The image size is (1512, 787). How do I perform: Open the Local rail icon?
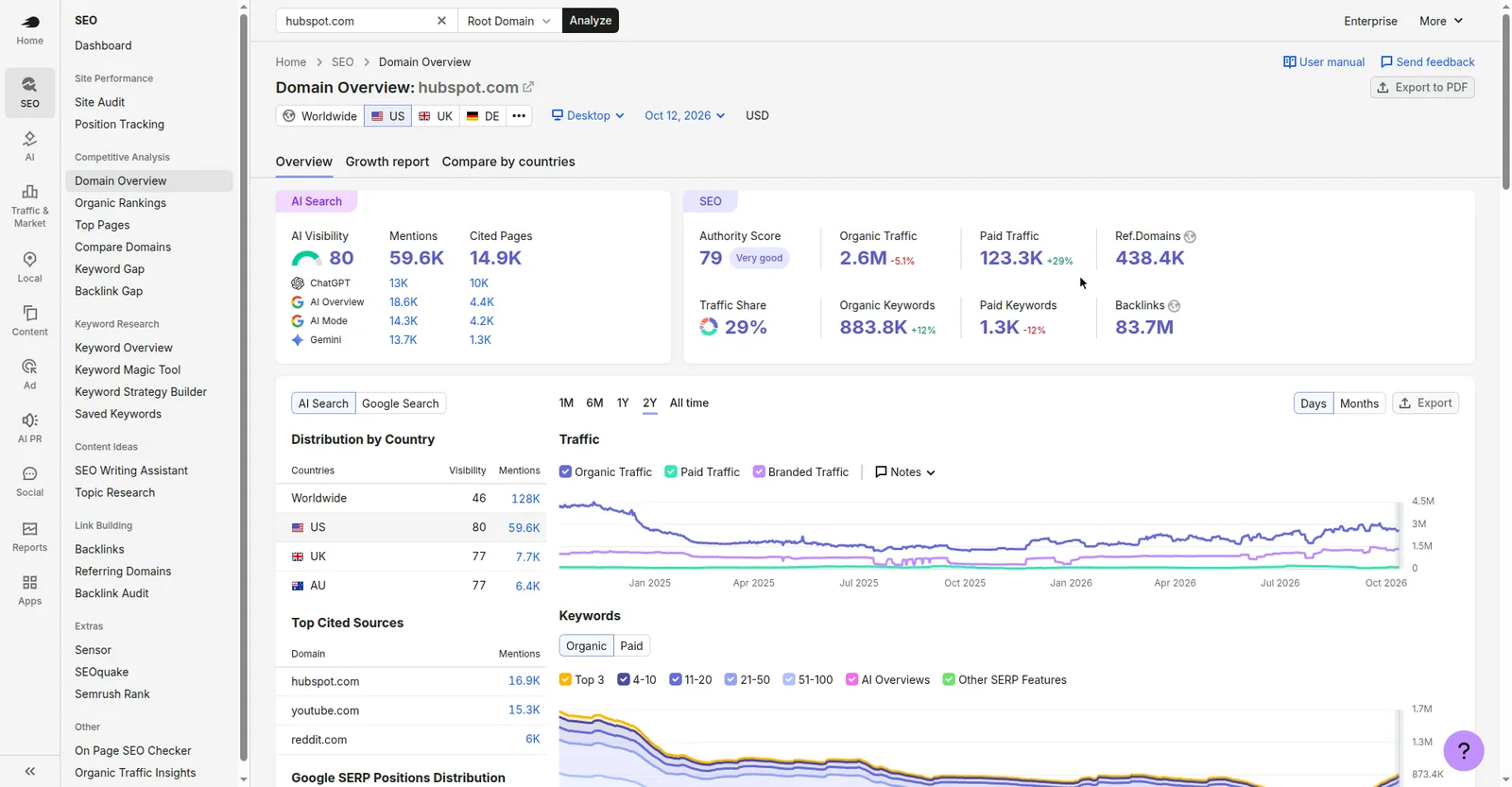tap(29, 266)
